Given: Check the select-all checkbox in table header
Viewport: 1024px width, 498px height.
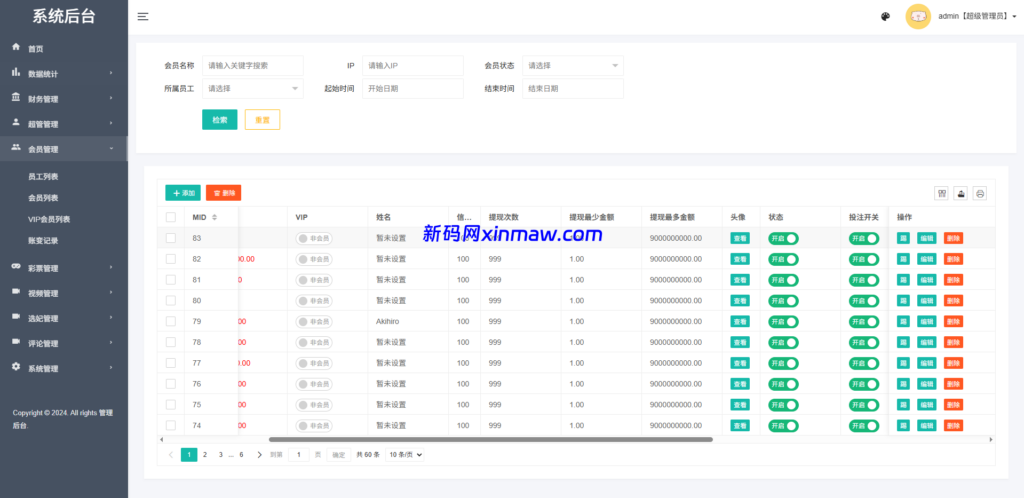Looking at the screenshot, I should coord(170,217).
